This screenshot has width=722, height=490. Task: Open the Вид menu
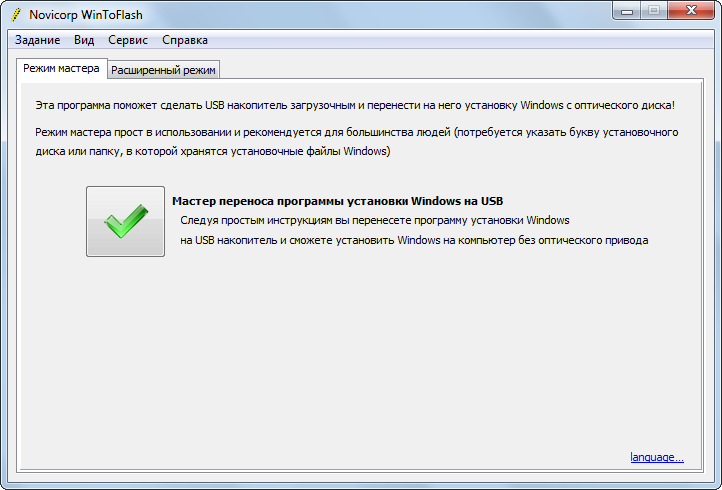coord(84,40)
